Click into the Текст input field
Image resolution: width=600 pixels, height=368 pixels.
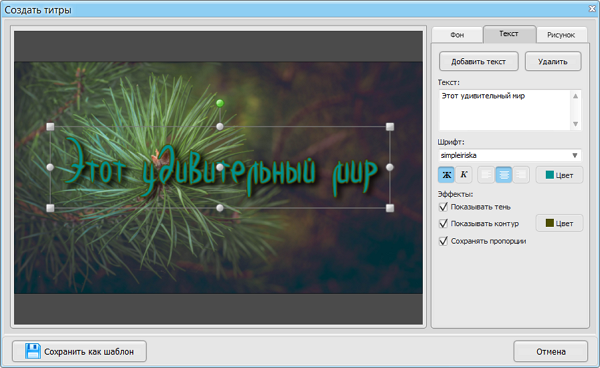click(504, 110)
